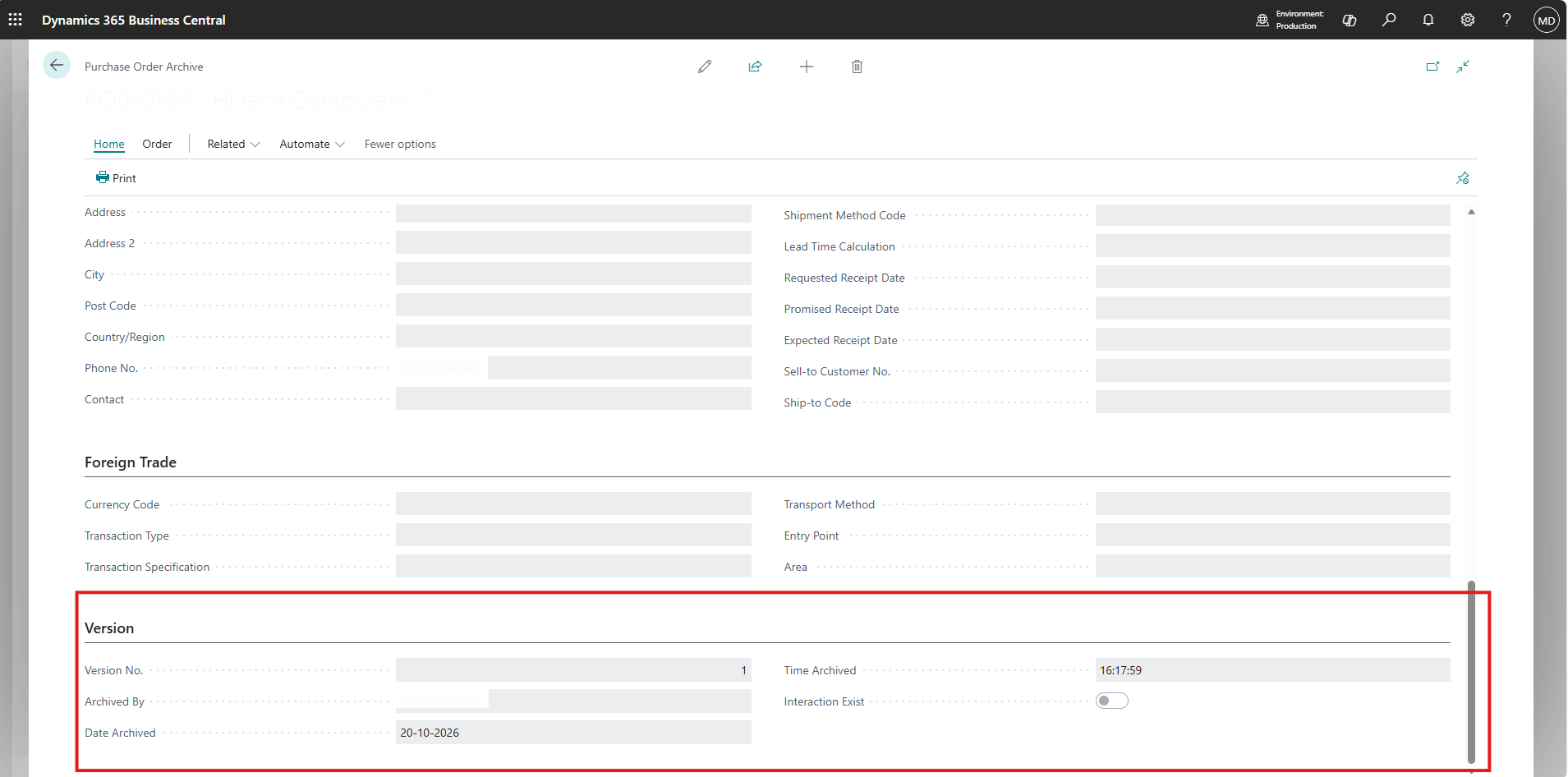Open Copilot icon in header
Screen dimensions: 1568x777
click(1350, 20)
